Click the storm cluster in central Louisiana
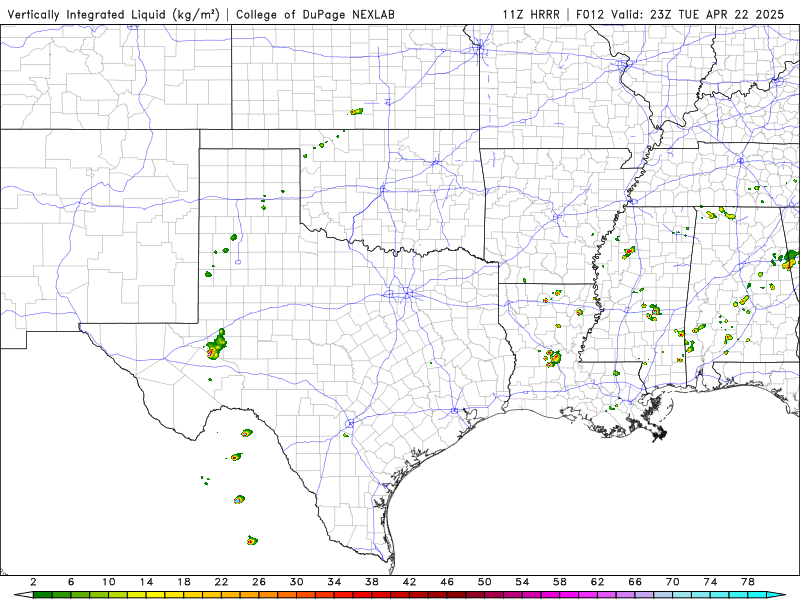 [x=553, y=357]
